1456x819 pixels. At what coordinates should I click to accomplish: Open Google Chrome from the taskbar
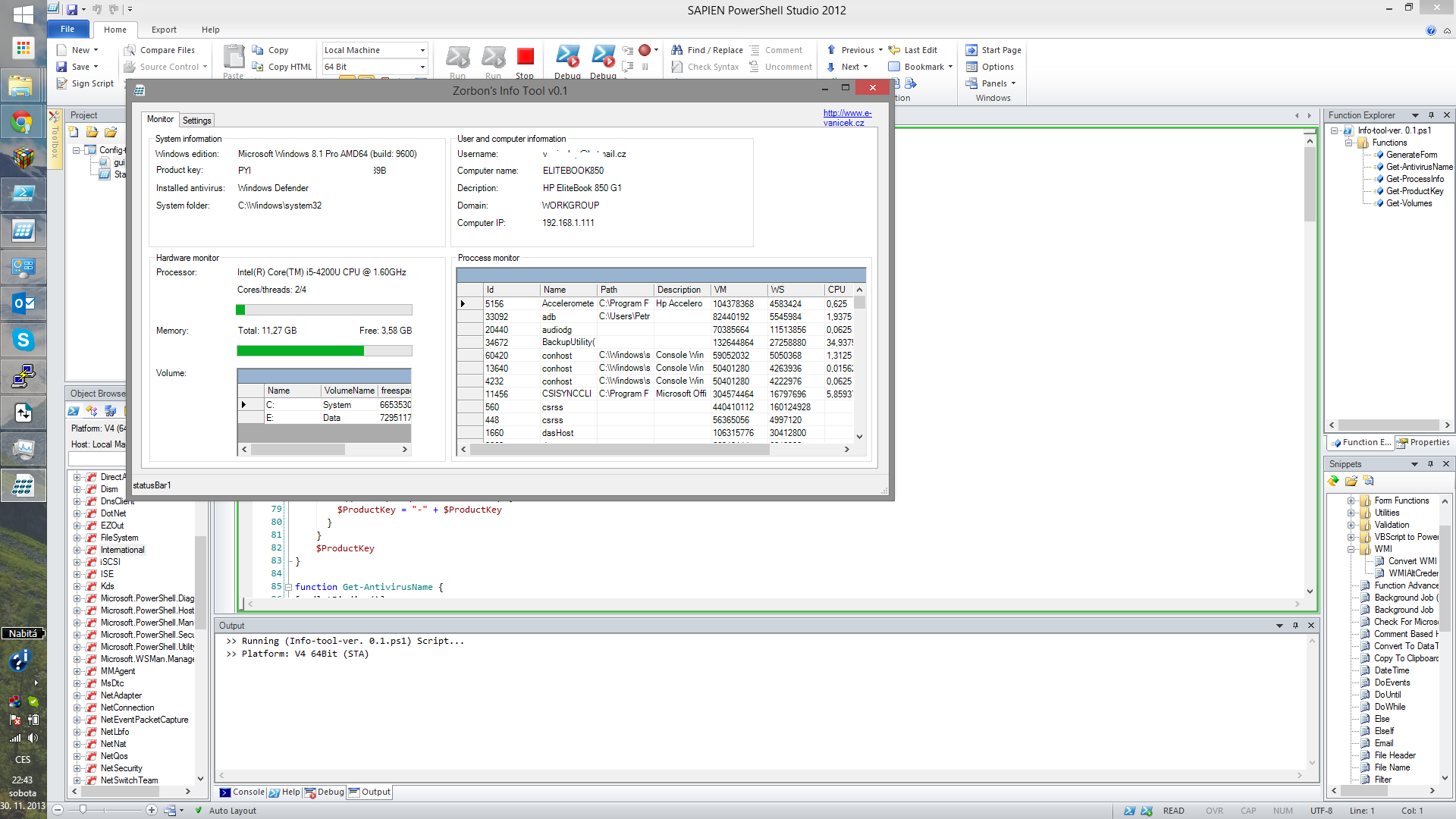[23, 121]
